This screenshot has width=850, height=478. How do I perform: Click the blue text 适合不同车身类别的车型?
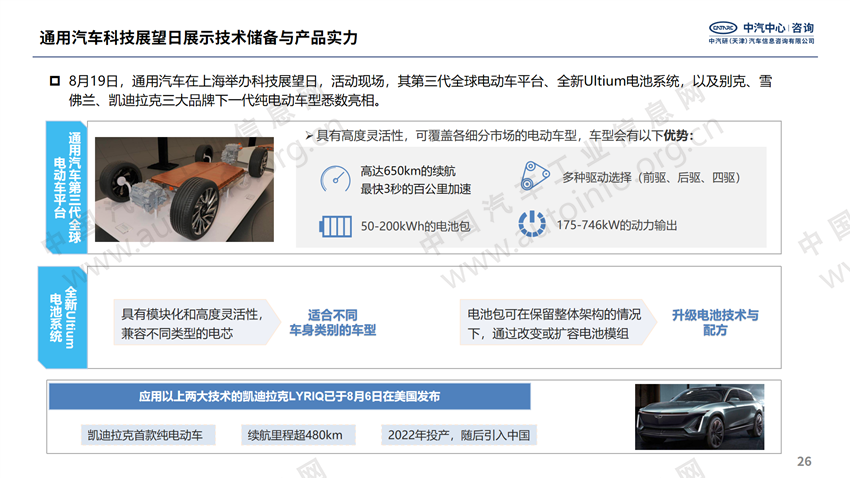332,322
